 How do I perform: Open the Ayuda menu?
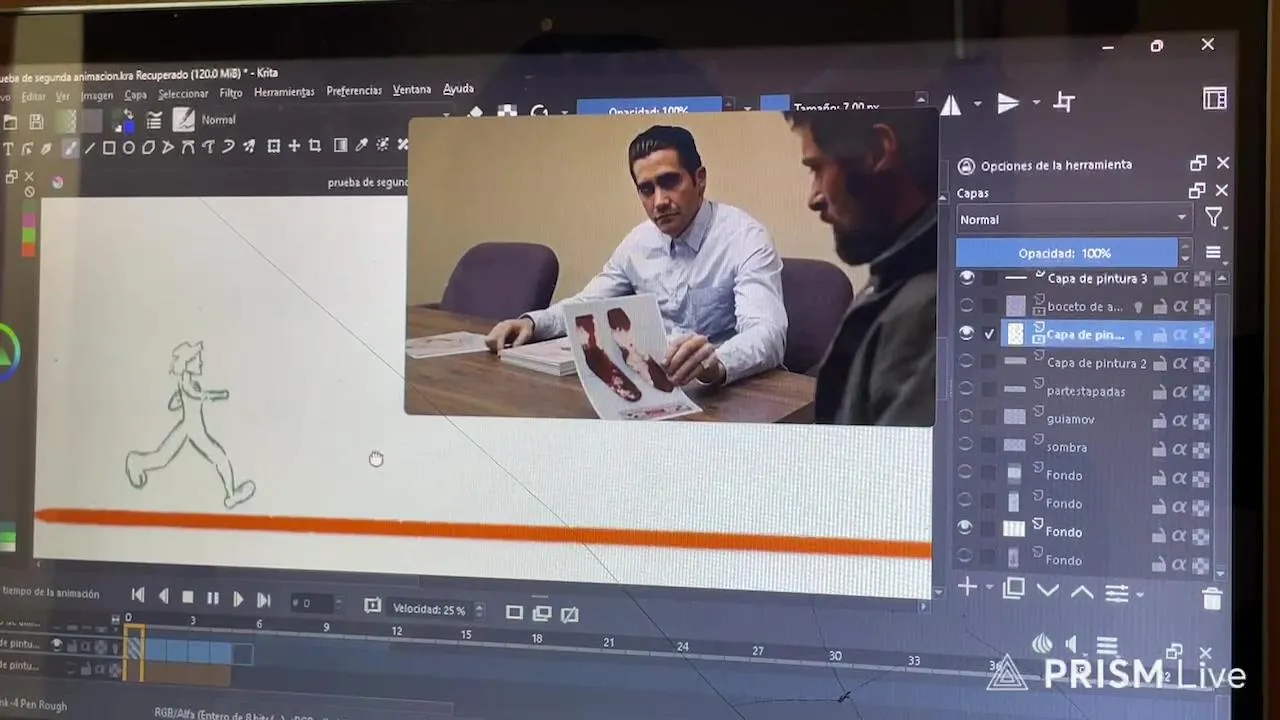[458, 89]
